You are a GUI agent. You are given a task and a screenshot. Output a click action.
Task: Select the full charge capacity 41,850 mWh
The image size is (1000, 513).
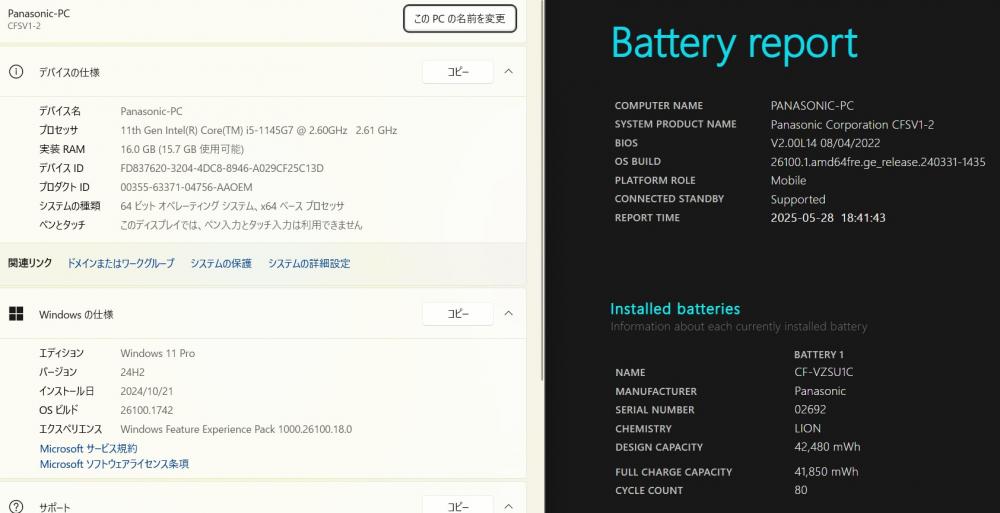(x=826, y=472)
